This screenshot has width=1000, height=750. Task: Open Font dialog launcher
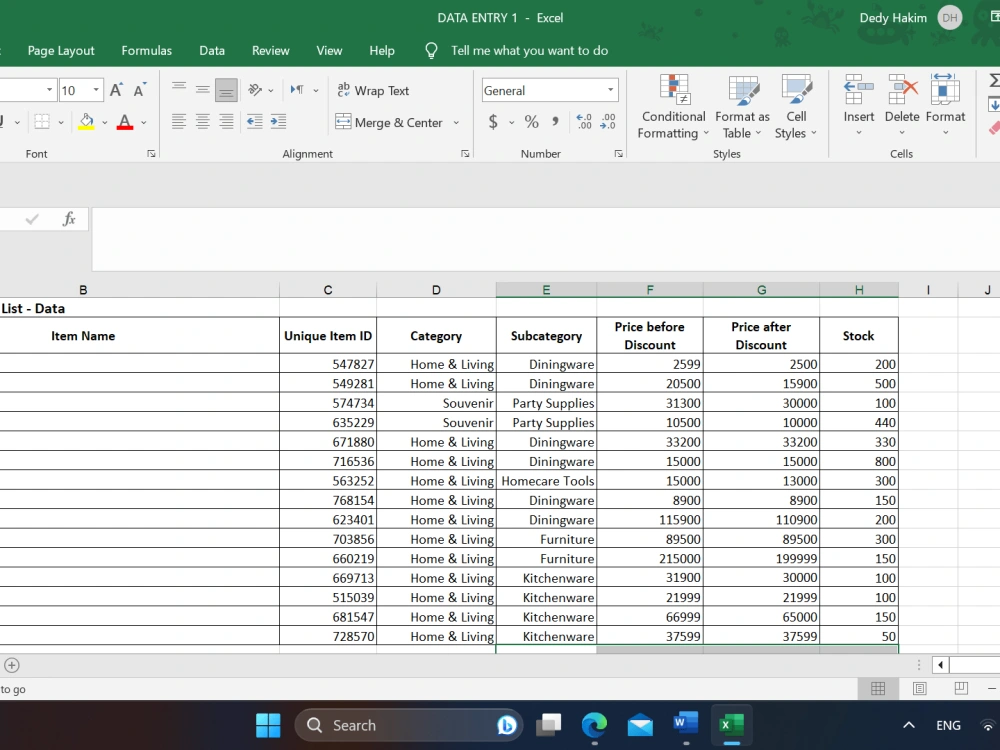(x=151, y=154)
